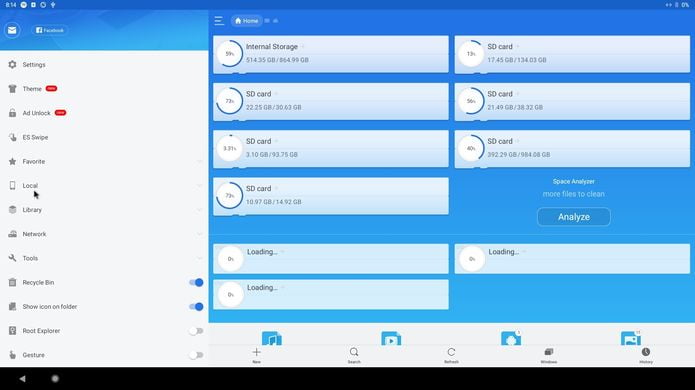The height and width of the screenshot is (390, 695).
Task: Click the Root Explorer icon
Action: point(12,331)
